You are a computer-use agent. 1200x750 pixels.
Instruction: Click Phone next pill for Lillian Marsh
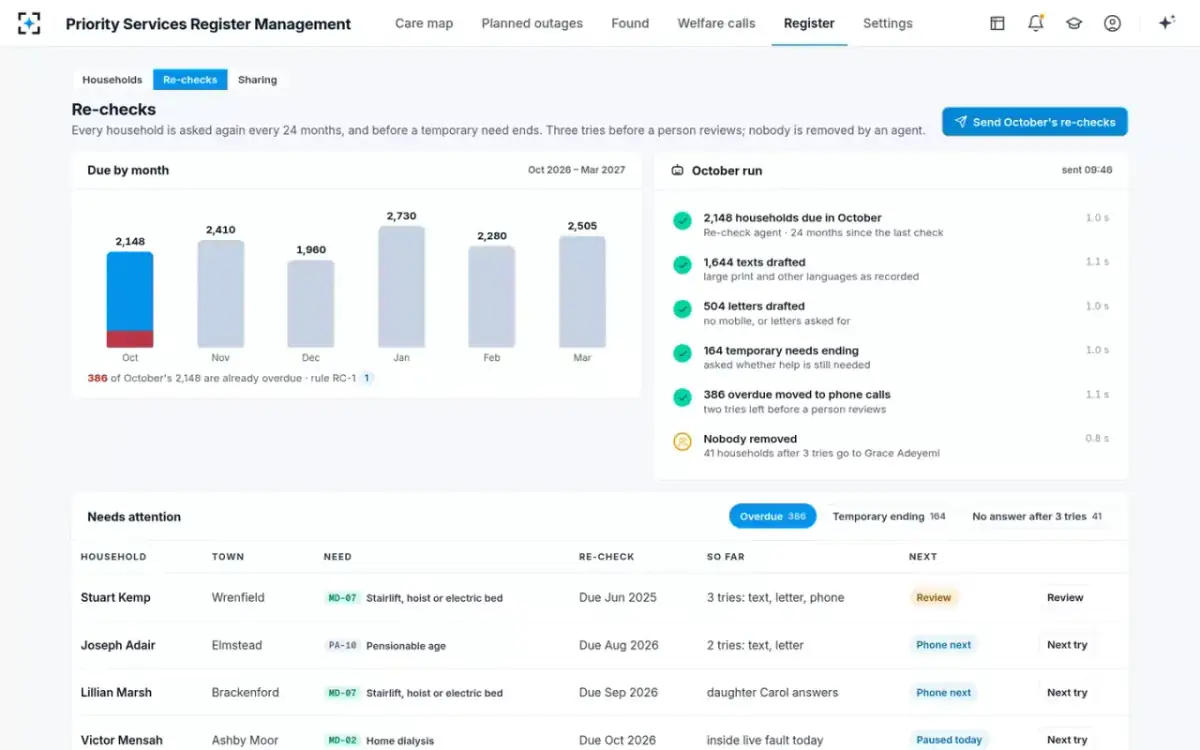click(944, 692)
